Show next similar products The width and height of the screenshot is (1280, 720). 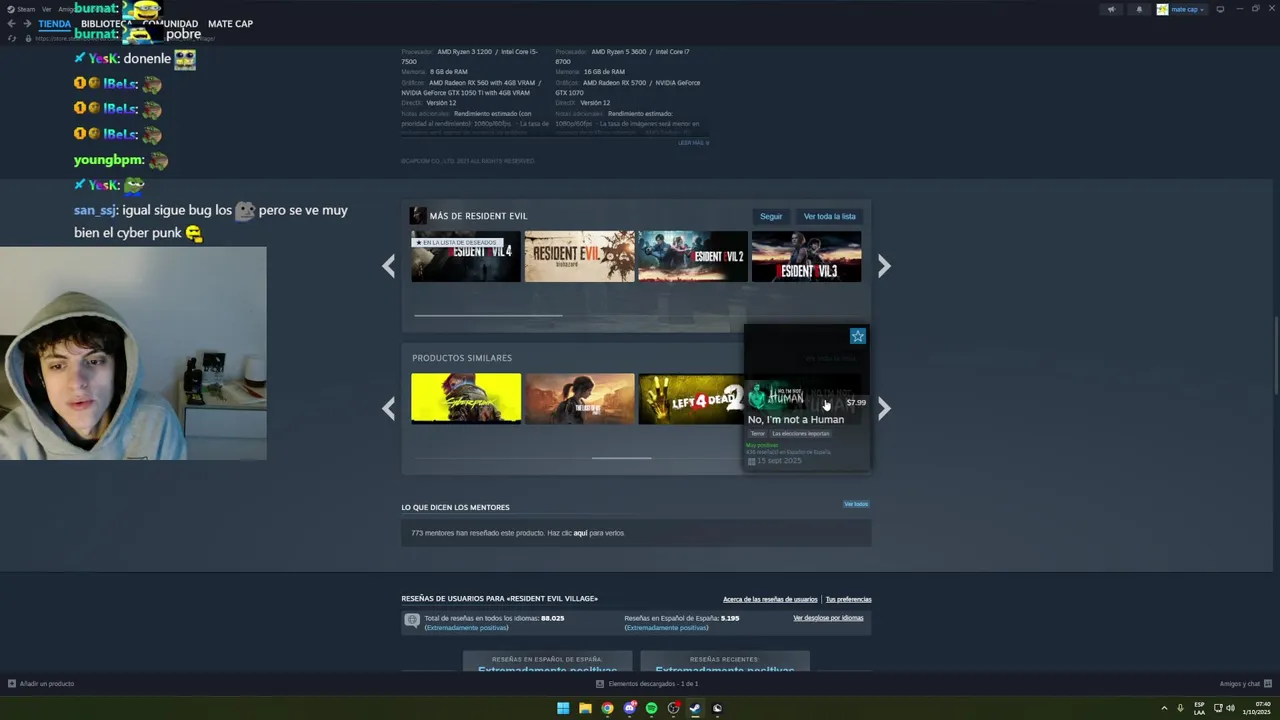(884, 408)
